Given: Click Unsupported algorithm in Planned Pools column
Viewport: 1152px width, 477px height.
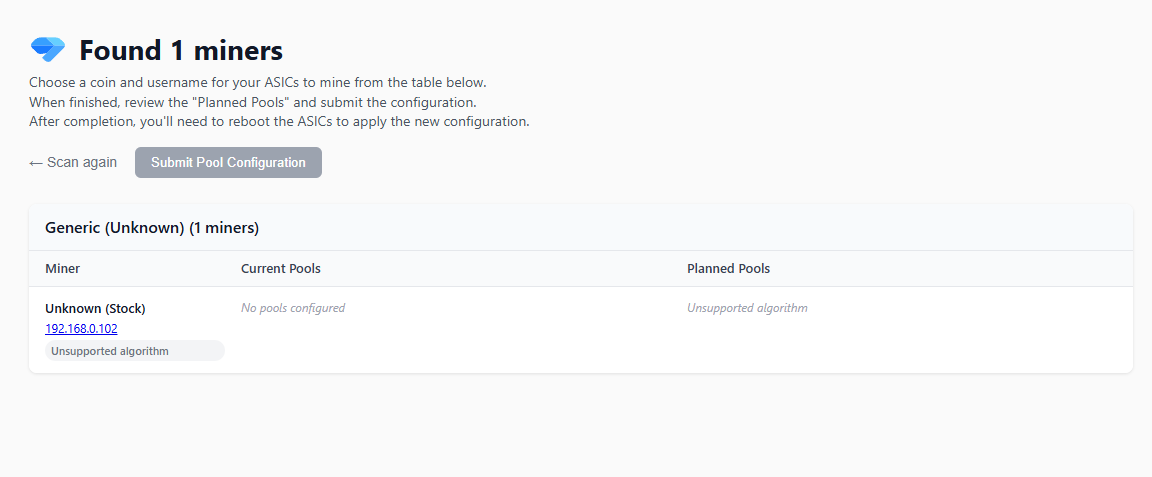Looking at the screenshot, I should click(x=747, y=308).
